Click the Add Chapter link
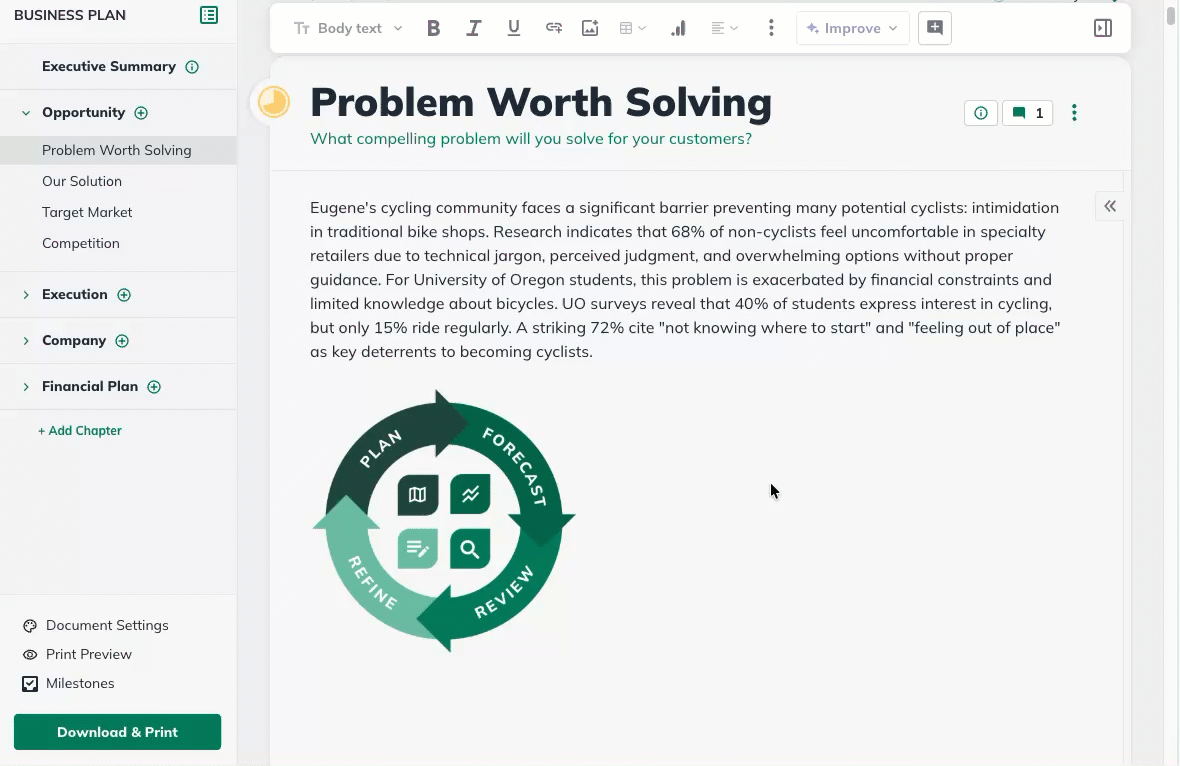 tap(80, 430)
